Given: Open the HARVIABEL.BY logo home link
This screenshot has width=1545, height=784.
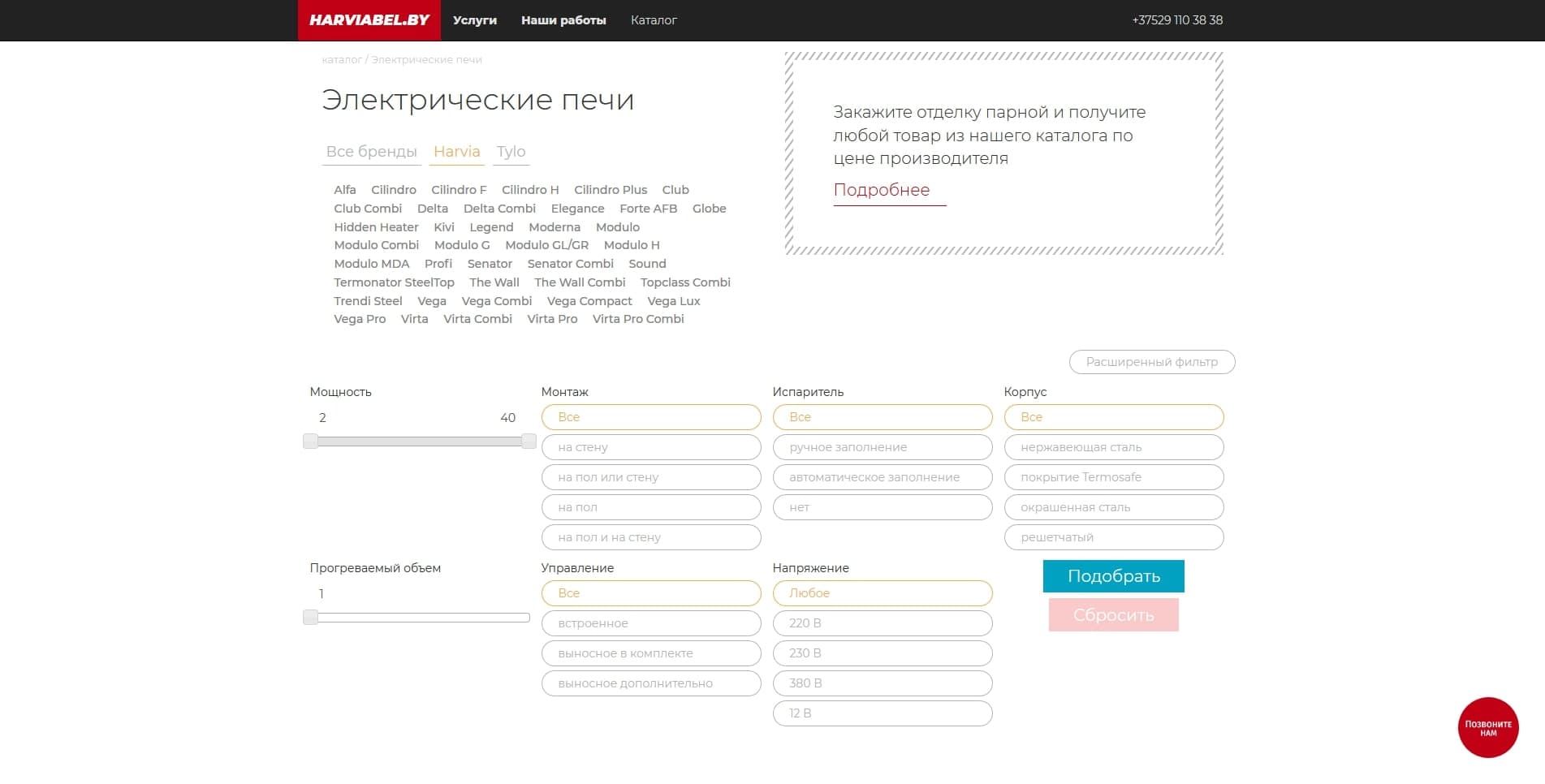Looking at the screenshot, I should pyautogui.click(x=369, y=20).
